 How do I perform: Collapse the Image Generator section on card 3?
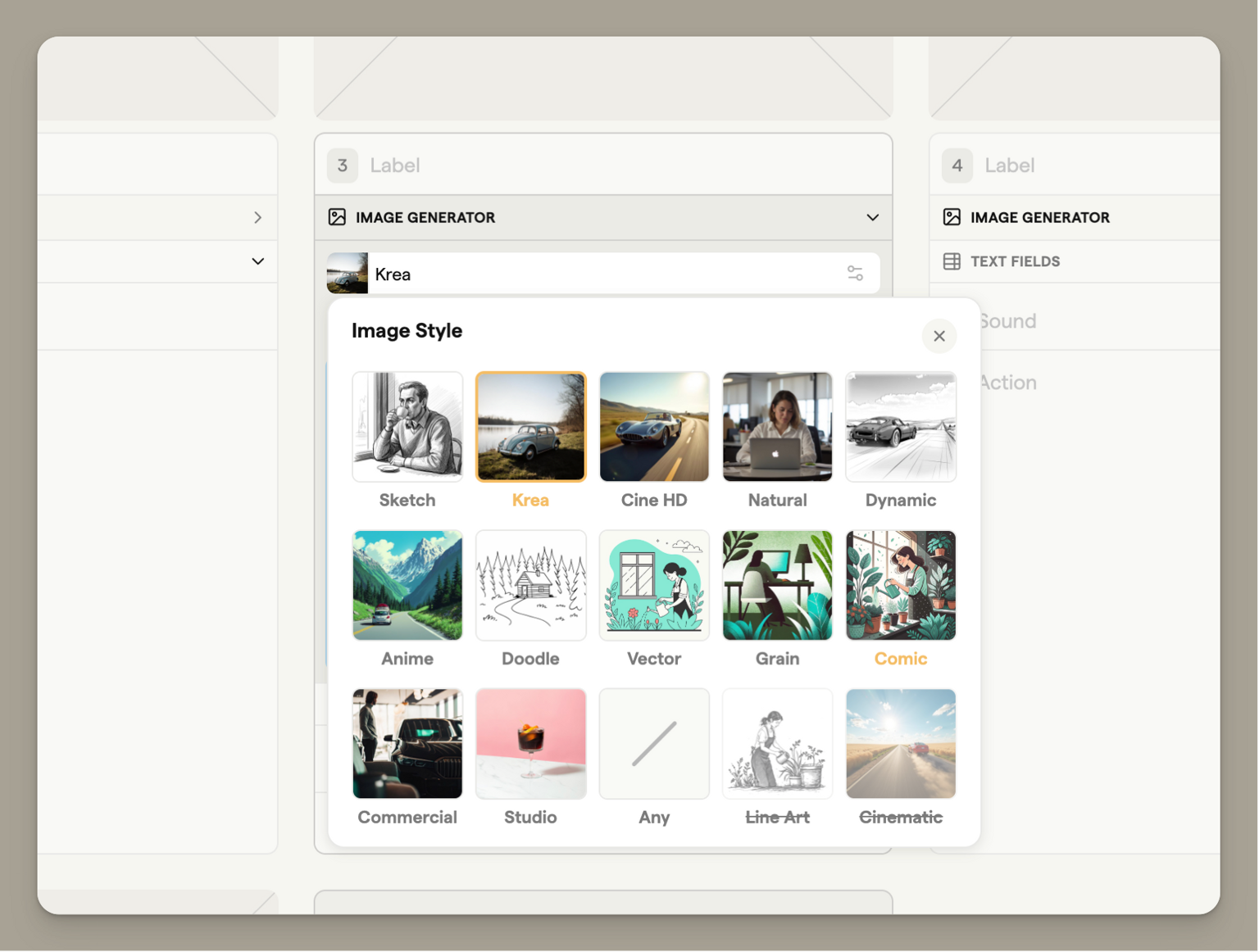click(x=871, y=217)
